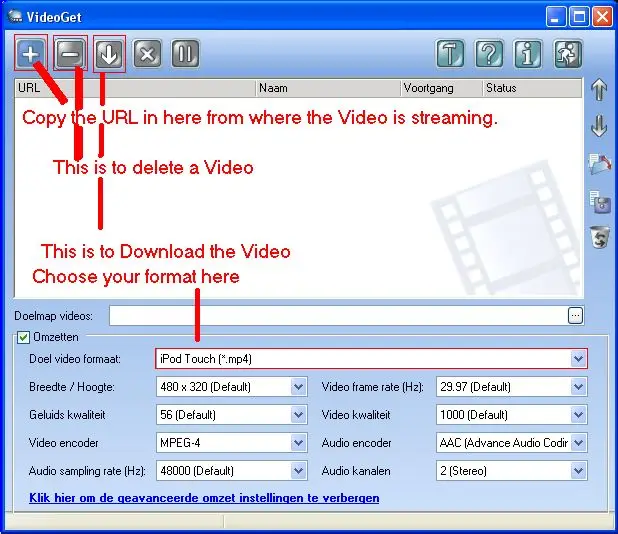
Task: Close the VideoGet window
Action: [603, 17]
